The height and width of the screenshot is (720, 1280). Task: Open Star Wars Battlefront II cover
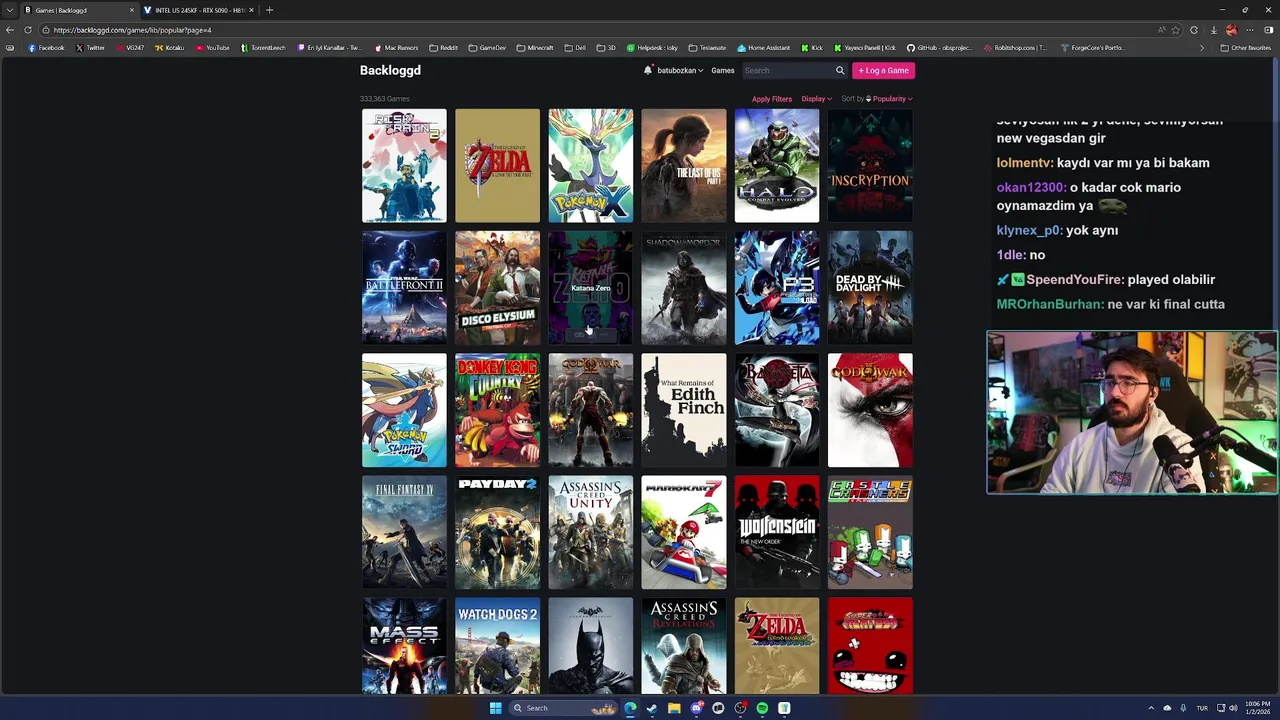[x=404, y=288]
